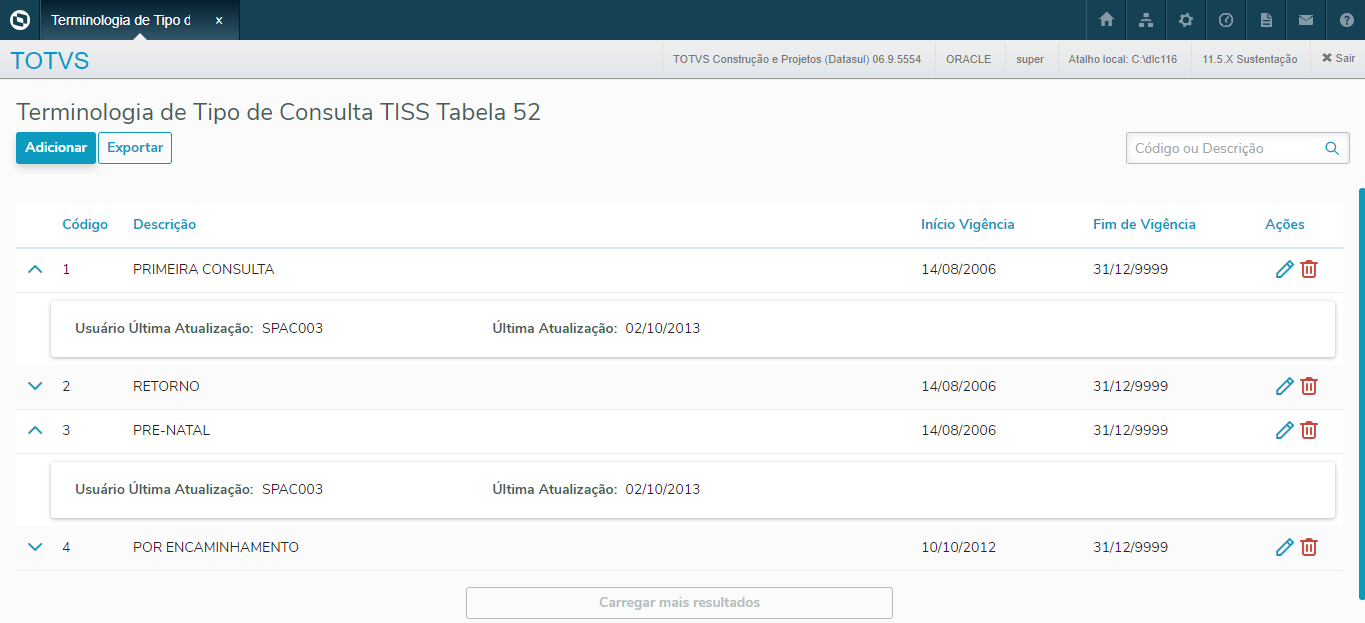Edit the PRIMEIRA CONSULTA row
The height and width of the screenshot is (623, 1365).
coord(1285,269)
